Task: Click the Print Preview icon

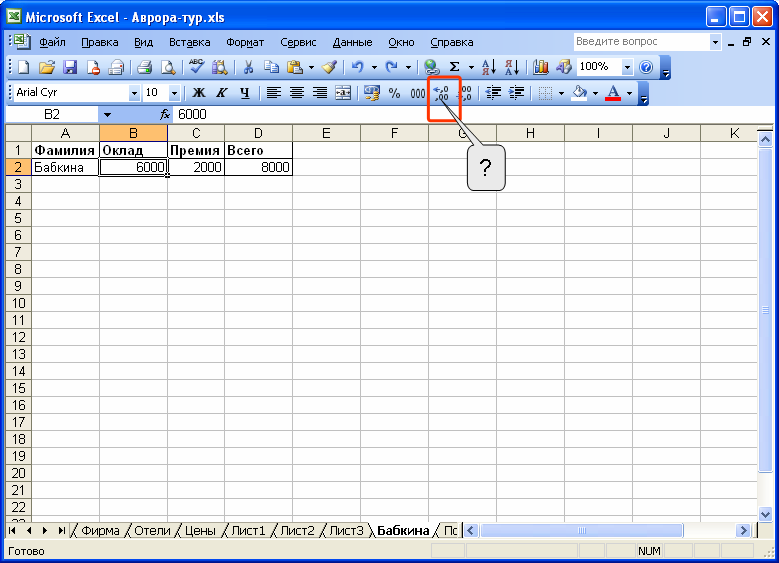Action: click(x=168, y=67)
